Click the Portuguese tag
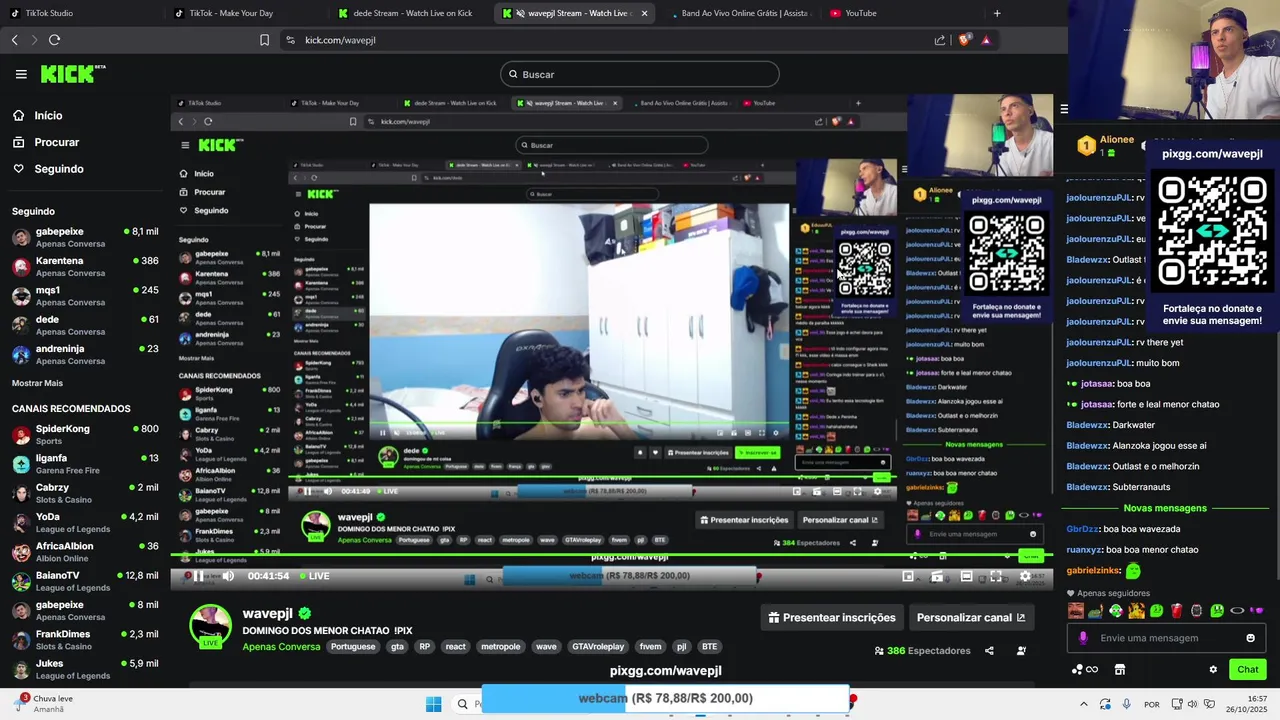Viewport: 1280px width, 720px height. click(353, 647)
